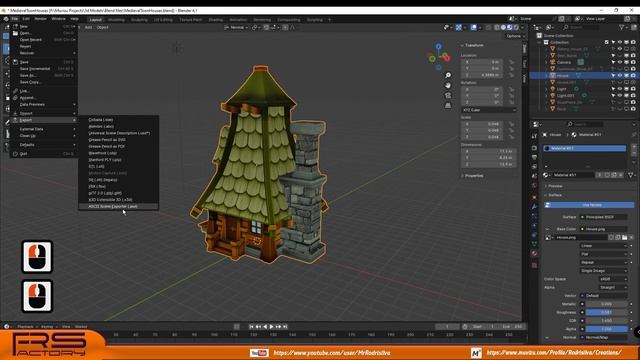
Task: Hide the Light object with eye icon
Action: pyautogui.click(x=620, y=89)
